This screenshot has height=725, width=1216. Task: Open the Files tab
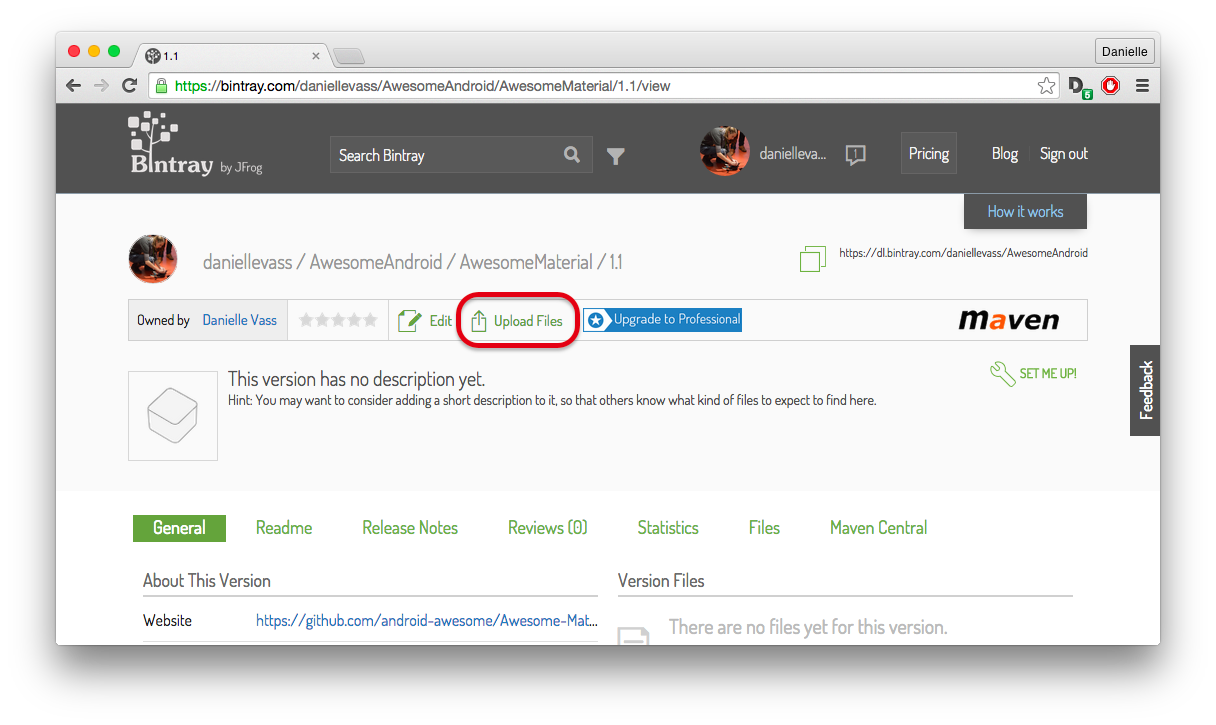pyautogui.click(x=764, y=528)
